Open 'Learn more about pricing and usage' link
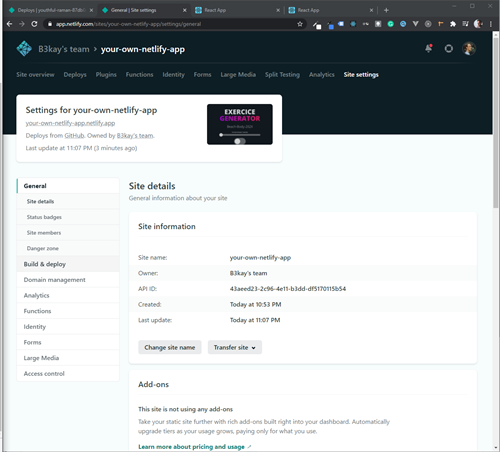The image size is (500, 452). tap(194, 447)
